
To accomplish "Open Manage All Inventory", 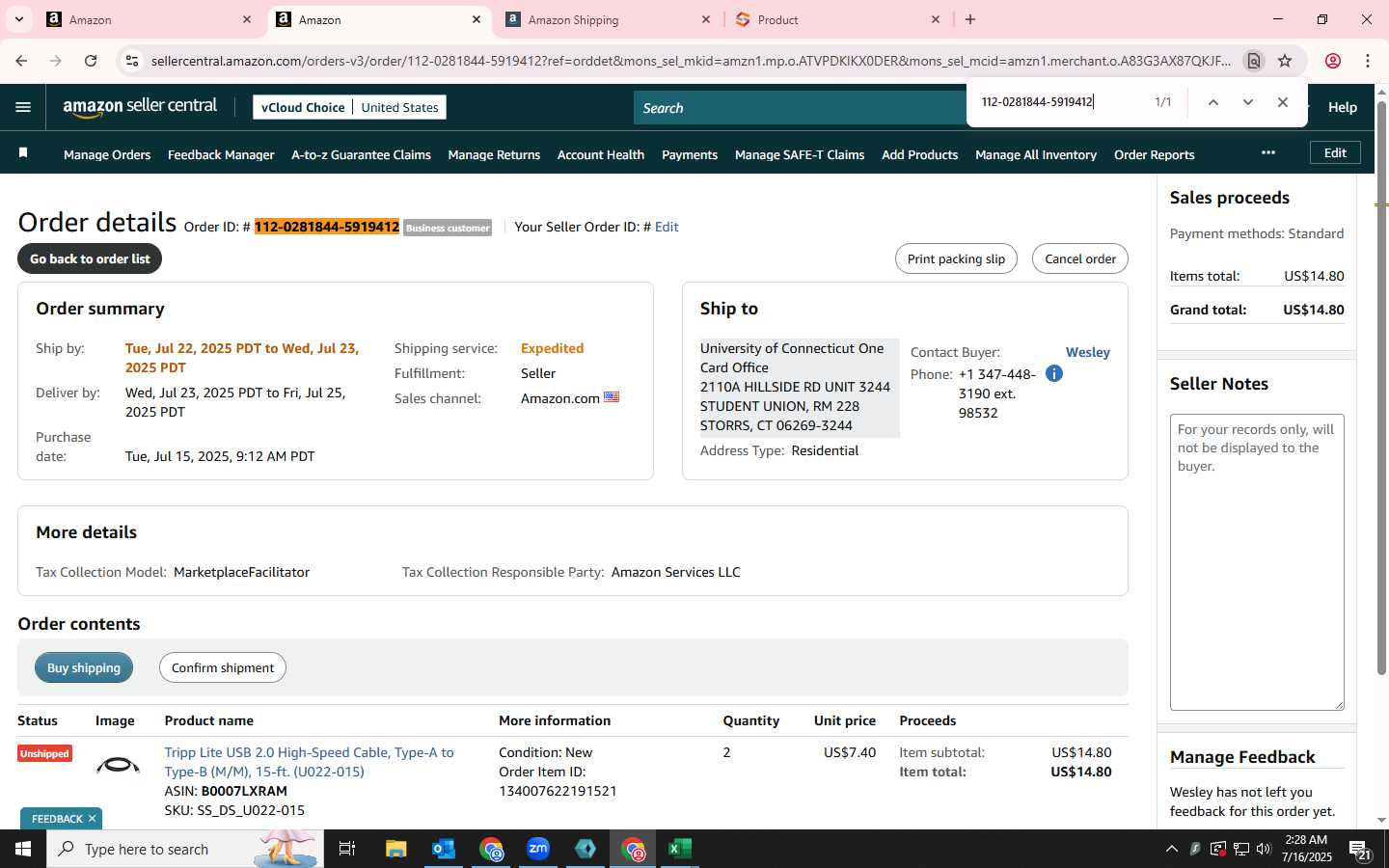I will tap(1036, 154).
